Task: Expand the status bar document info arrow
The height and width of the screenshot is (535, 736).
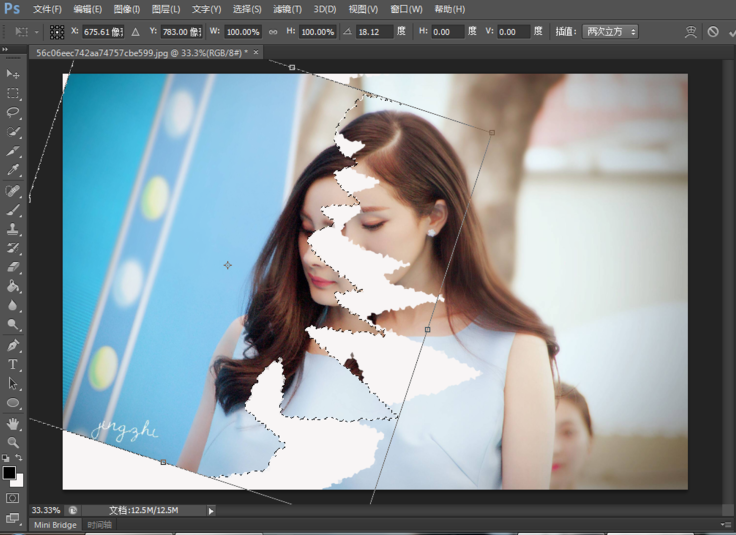Action: click(211, 510)
